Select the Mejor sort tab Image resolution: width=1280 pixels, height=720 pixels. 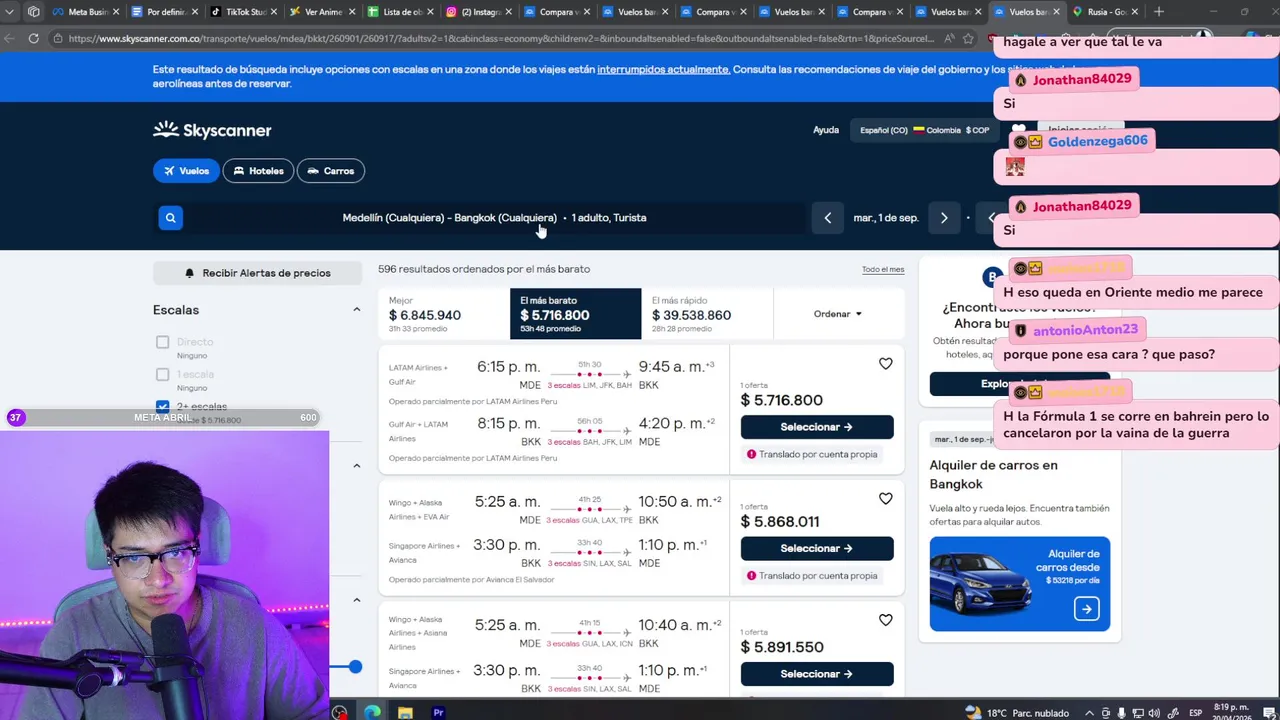point(444,314)
